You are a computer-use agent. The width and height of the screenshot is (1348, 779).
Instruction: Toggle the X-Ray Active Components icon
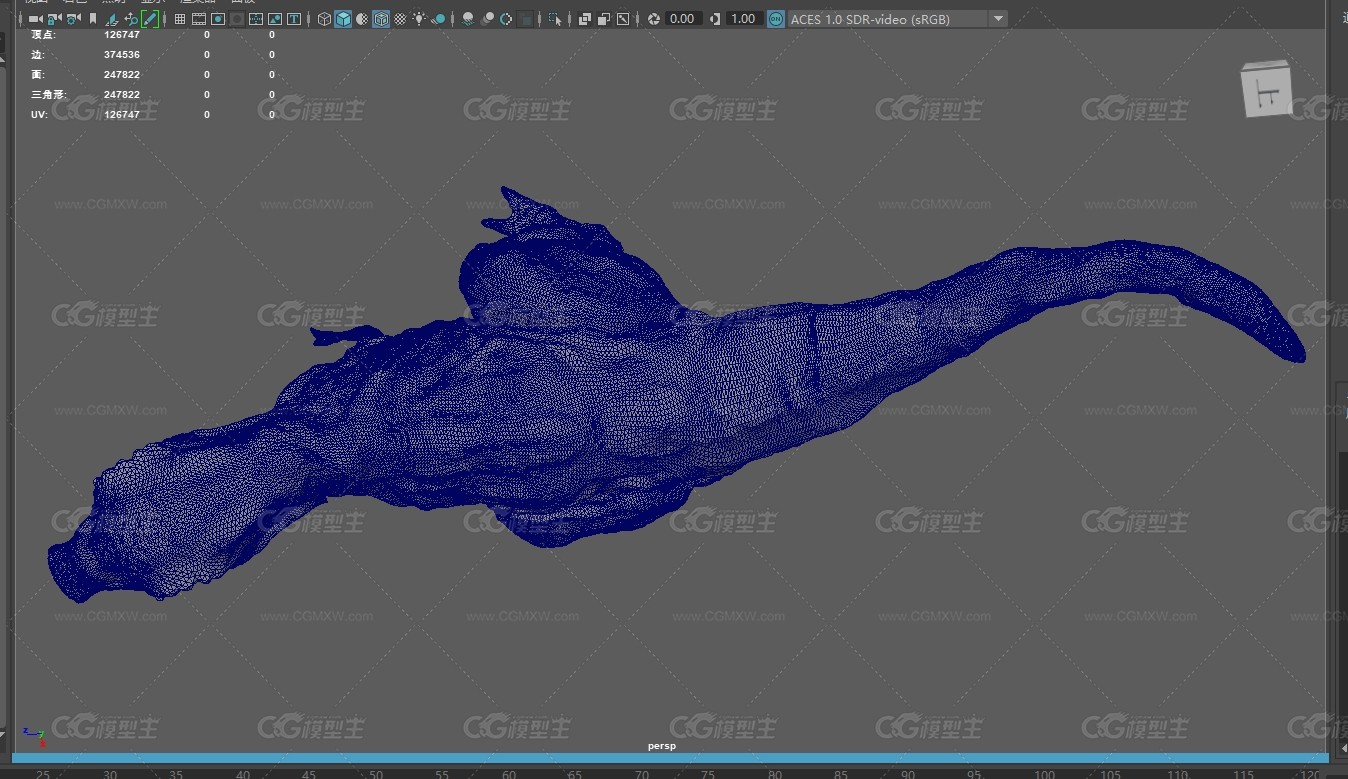click(604, 19)
